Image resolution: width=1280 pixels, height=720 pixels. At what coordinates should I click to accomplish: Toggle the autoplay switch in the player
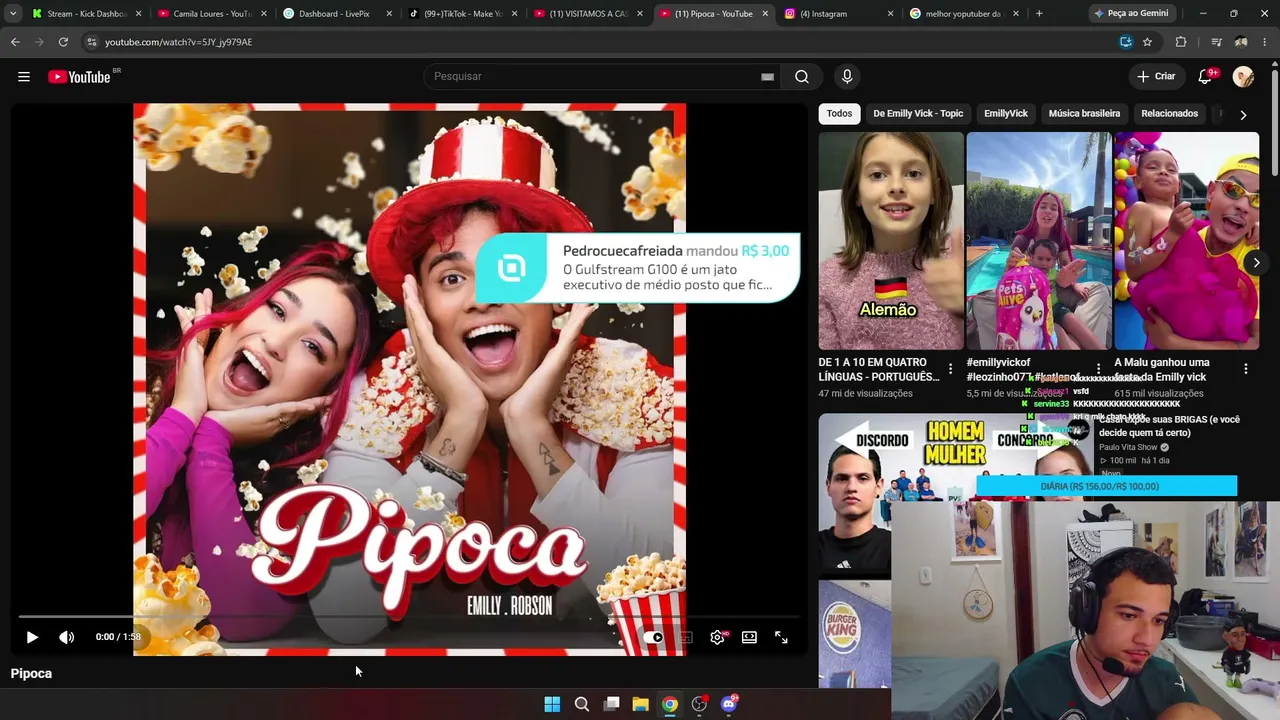pyautogui.click(x=653, y=637)
